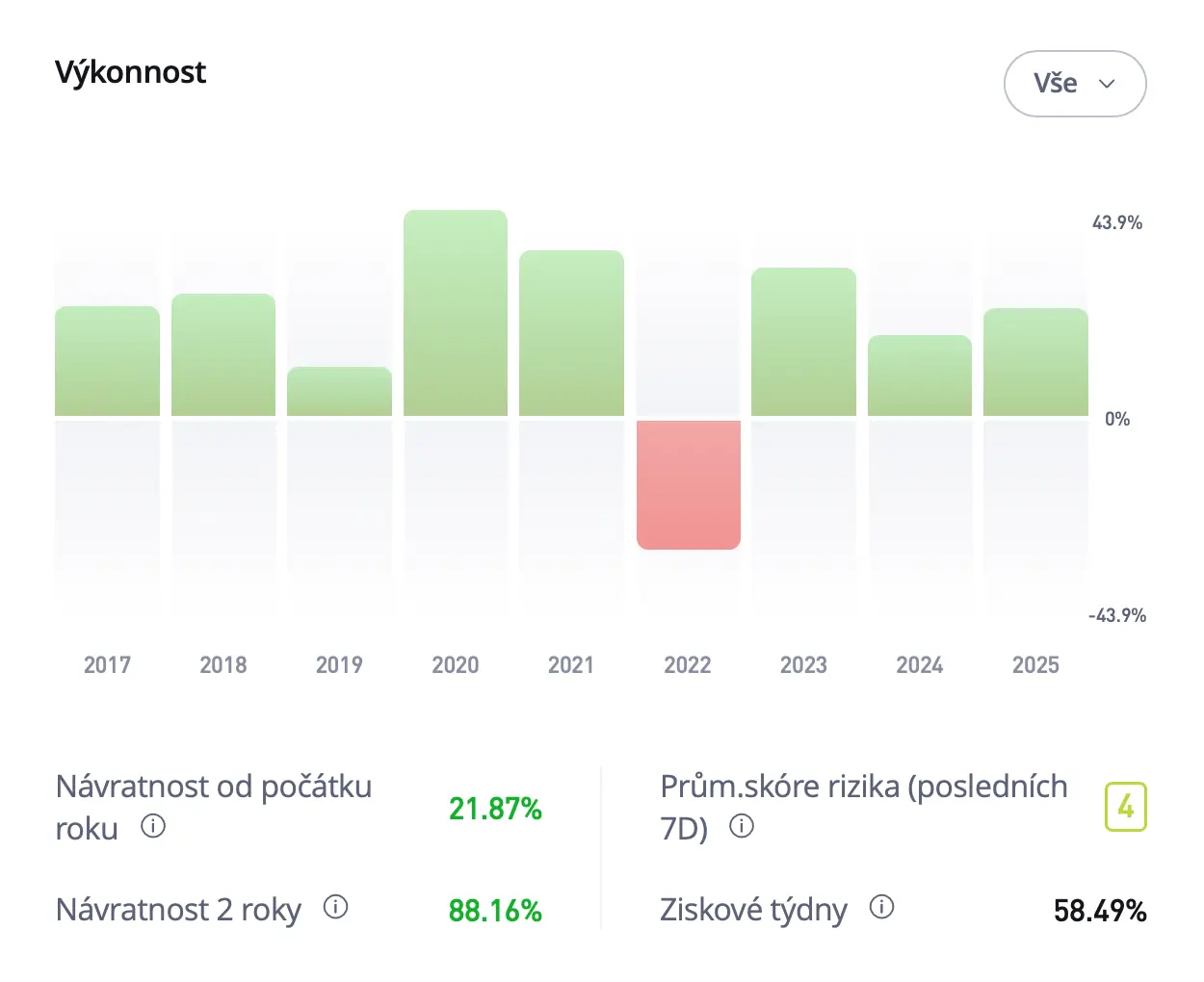The height and width of the screenshot is (982, 1204).
Task: Open the Vše period dropdown
Action: (1074, 84)
